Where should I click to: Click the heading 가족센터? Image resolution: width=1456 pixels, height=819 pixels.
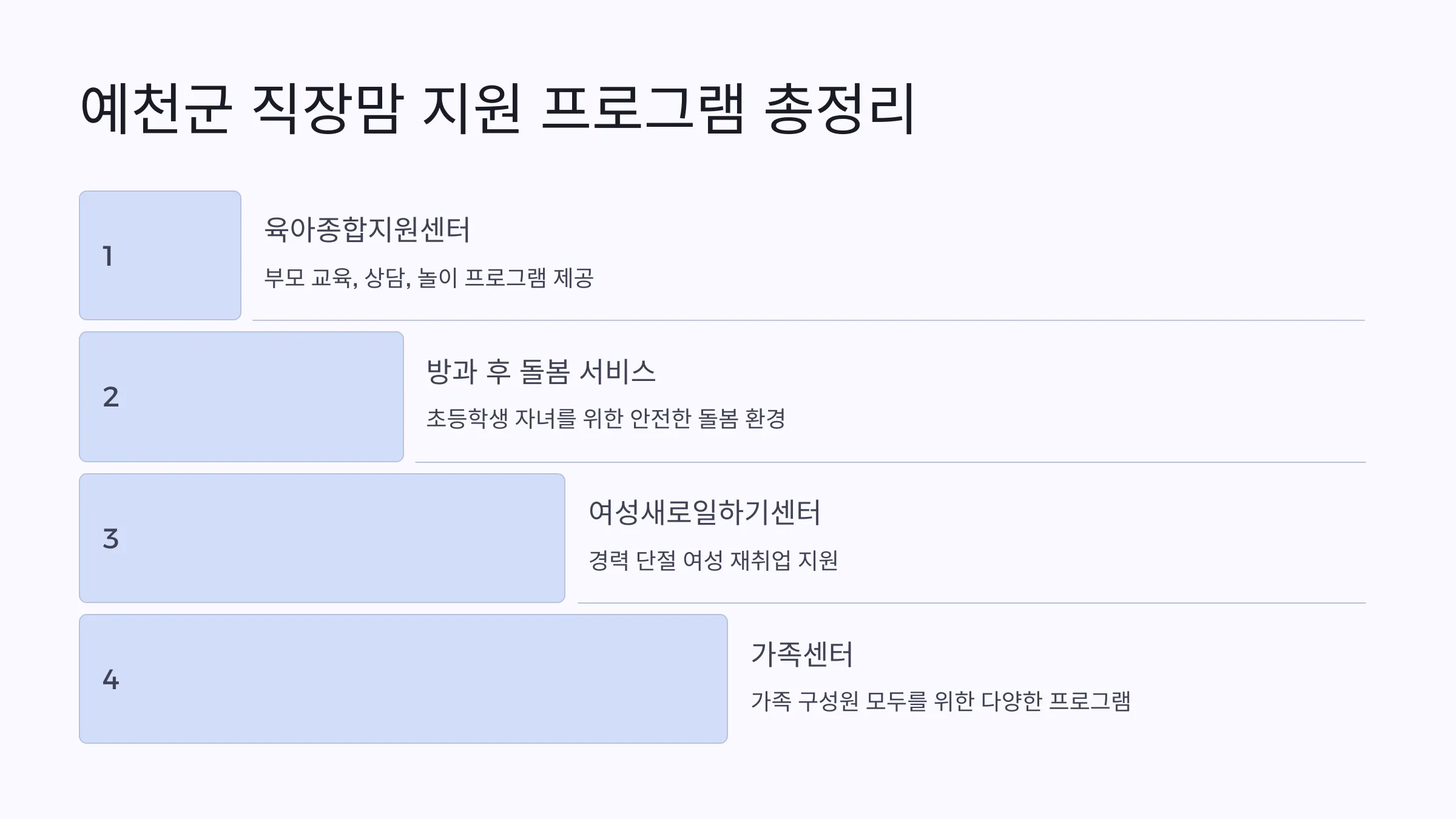[x=802, y=654]
